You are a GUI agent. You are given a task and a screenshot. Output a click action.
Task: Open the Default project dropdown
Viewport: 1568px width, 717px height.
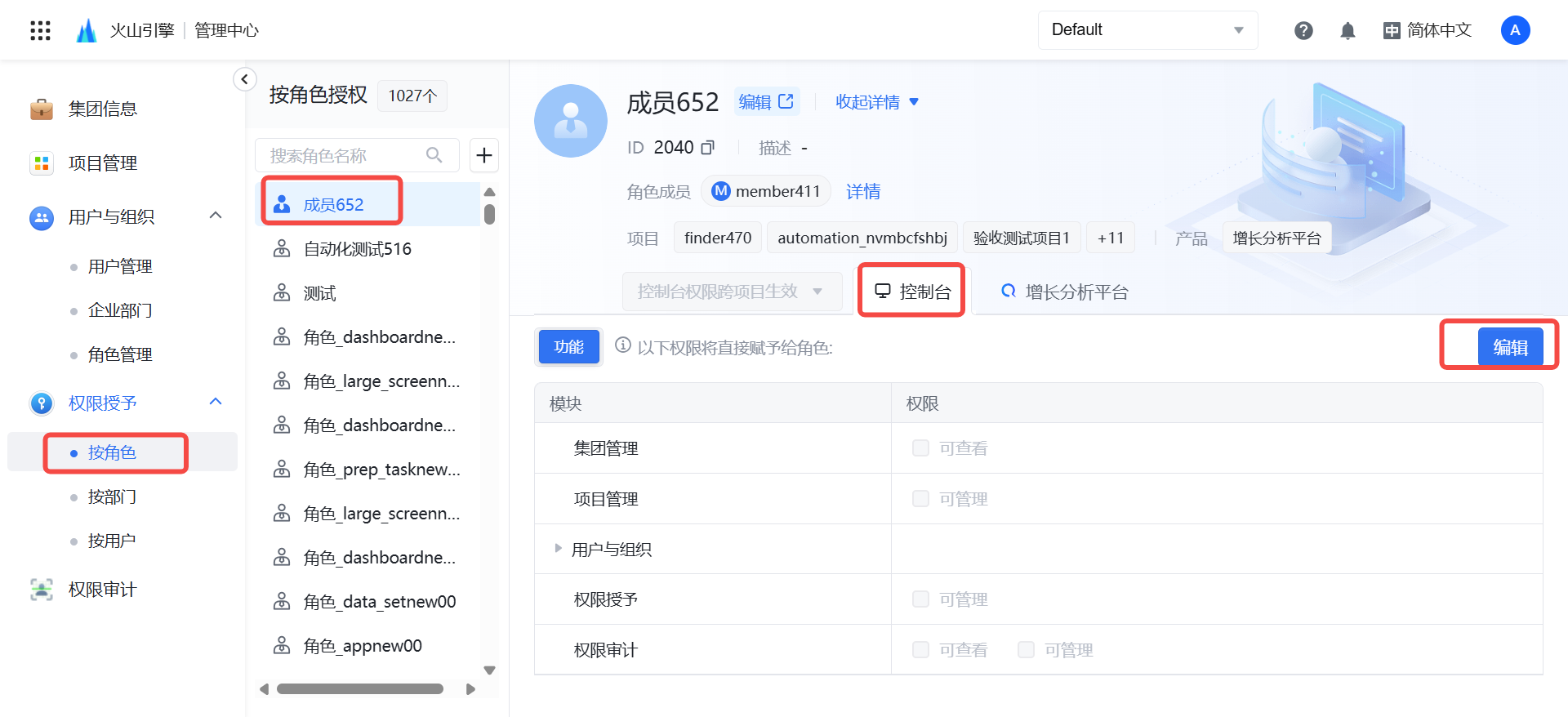(x=1147, y=30)
